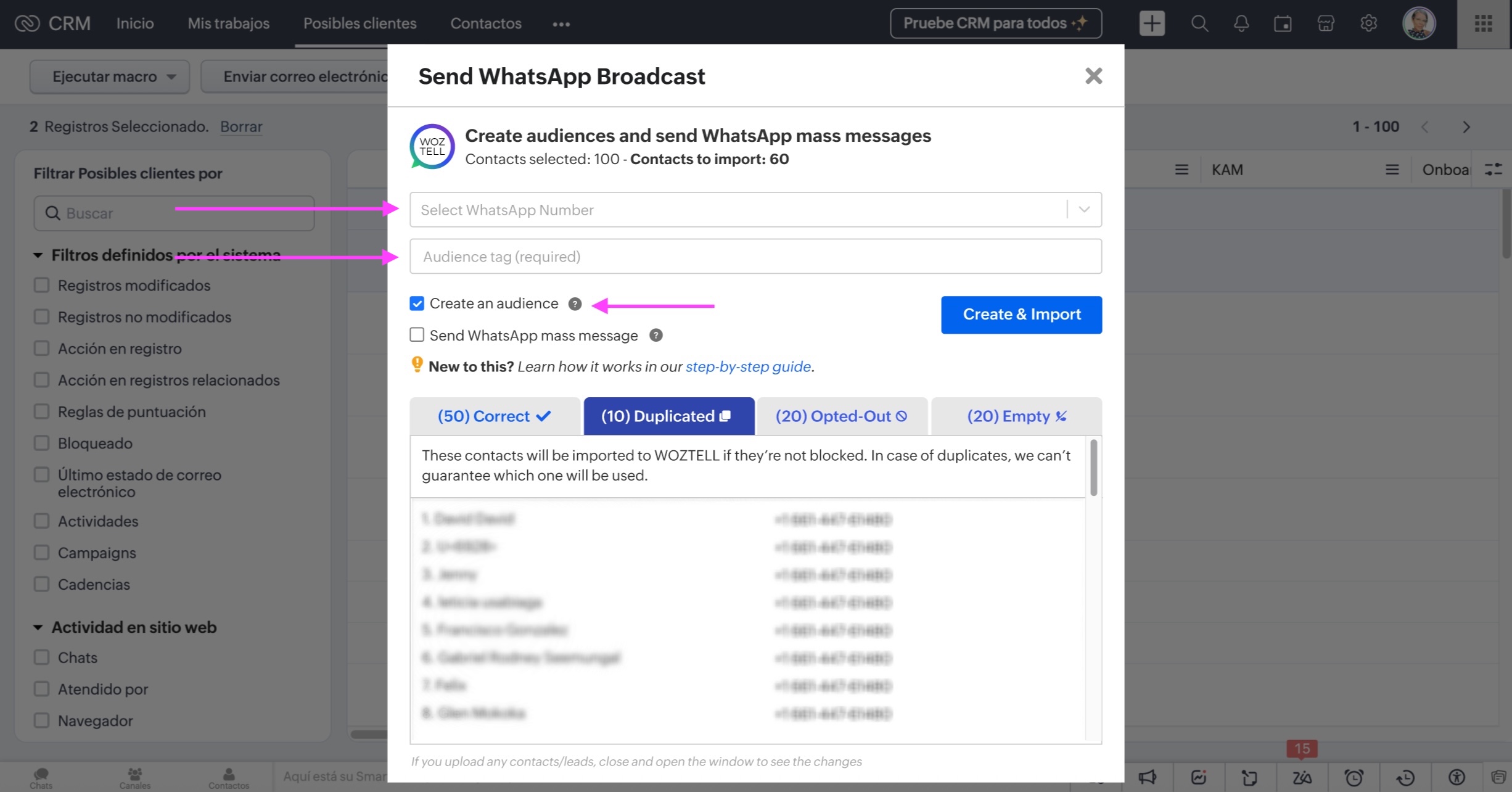
Task: Click the help icon beside Create an audience
Action: pyautogui.click(x=575, y=304)
